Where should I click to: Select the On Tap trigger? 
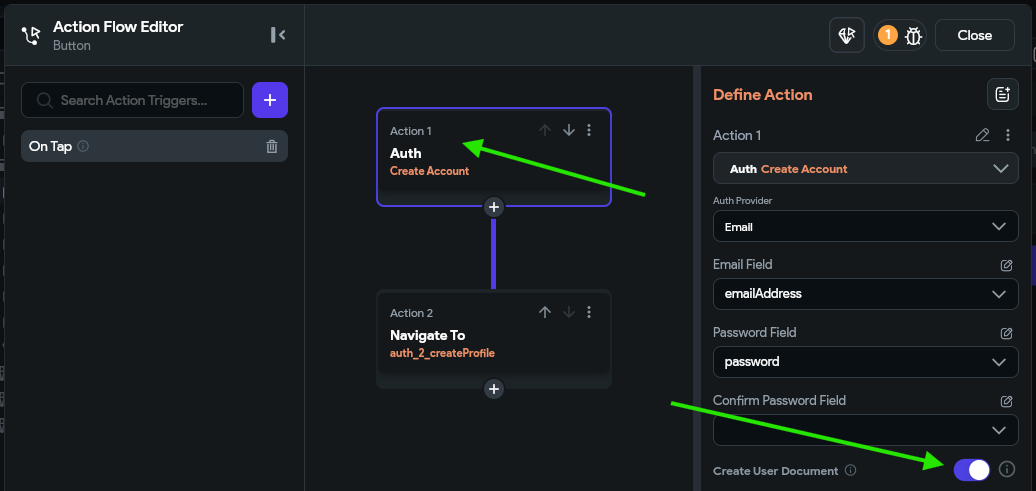[x=155, y=146]
